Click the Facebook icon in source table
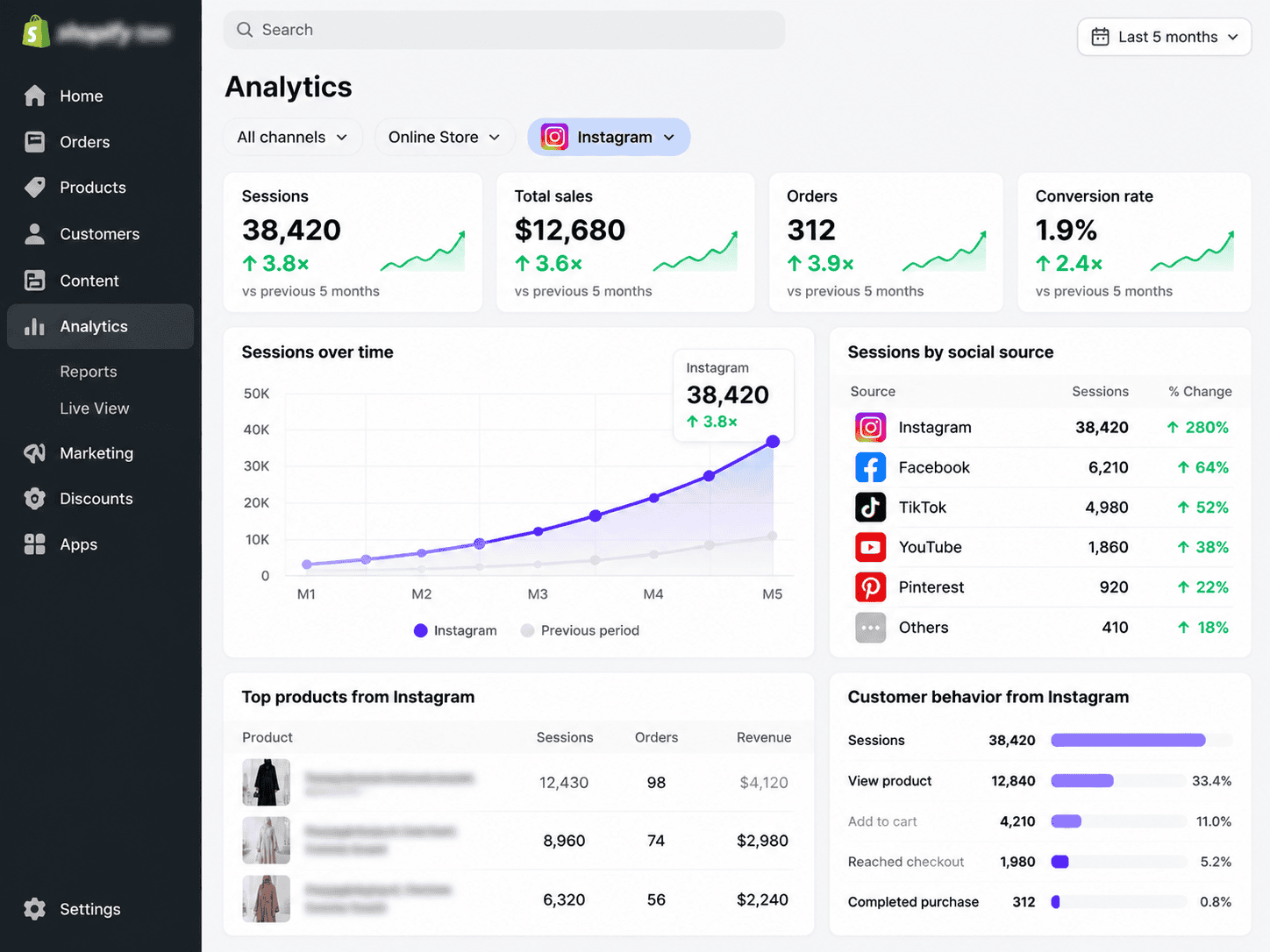The width and height of the screenshot is (1270, 952). pos(870,467)
